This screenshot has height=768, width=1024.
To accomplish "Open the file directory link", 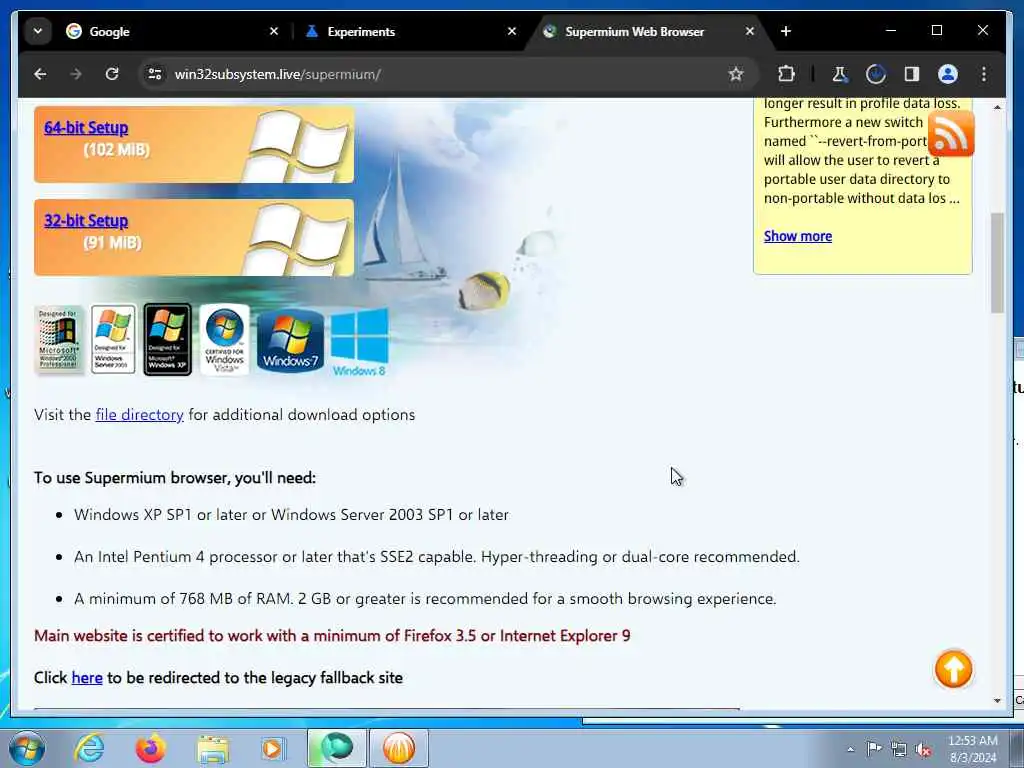I will click(139, 415).
